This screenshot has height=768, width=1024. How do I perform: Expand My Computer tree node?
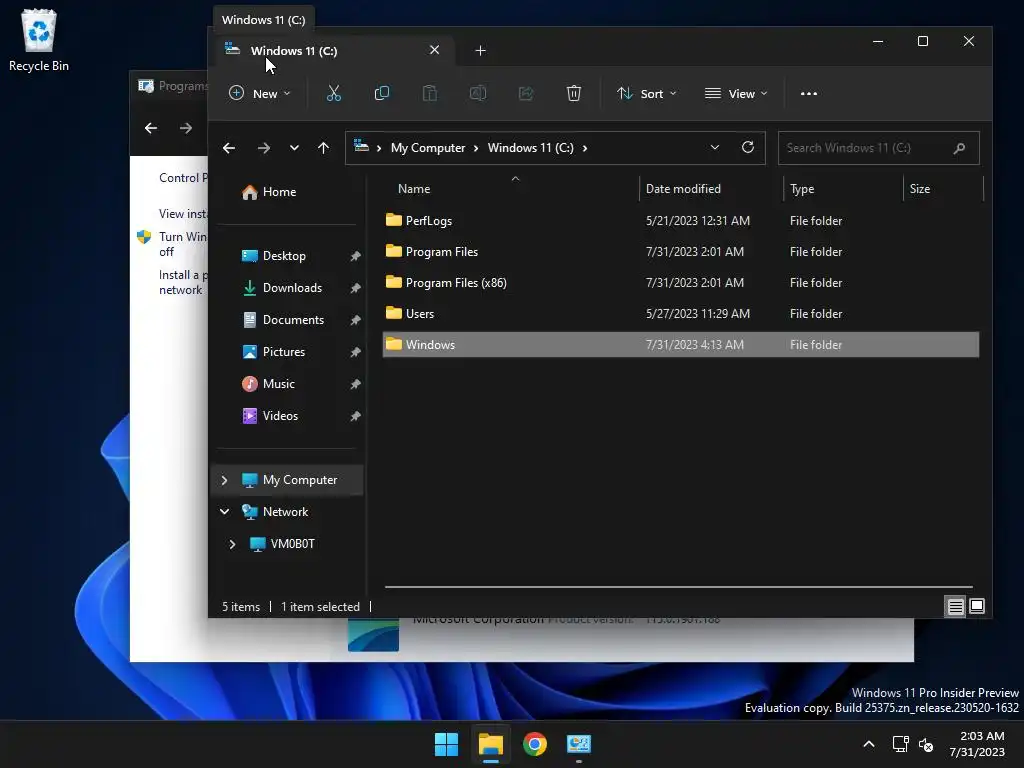[224, 480]
